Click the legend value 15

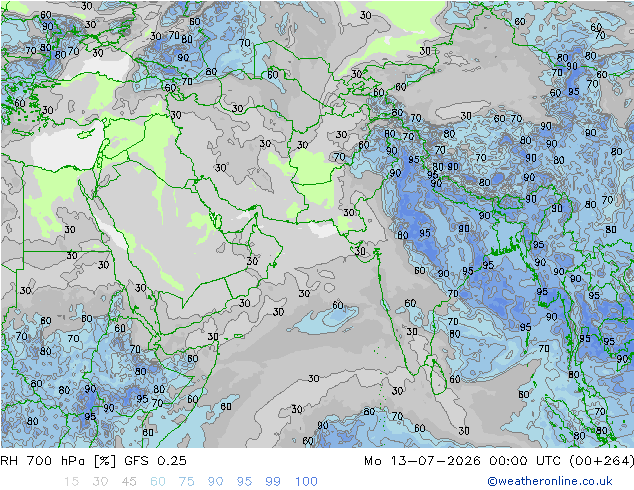coord(71,482)
